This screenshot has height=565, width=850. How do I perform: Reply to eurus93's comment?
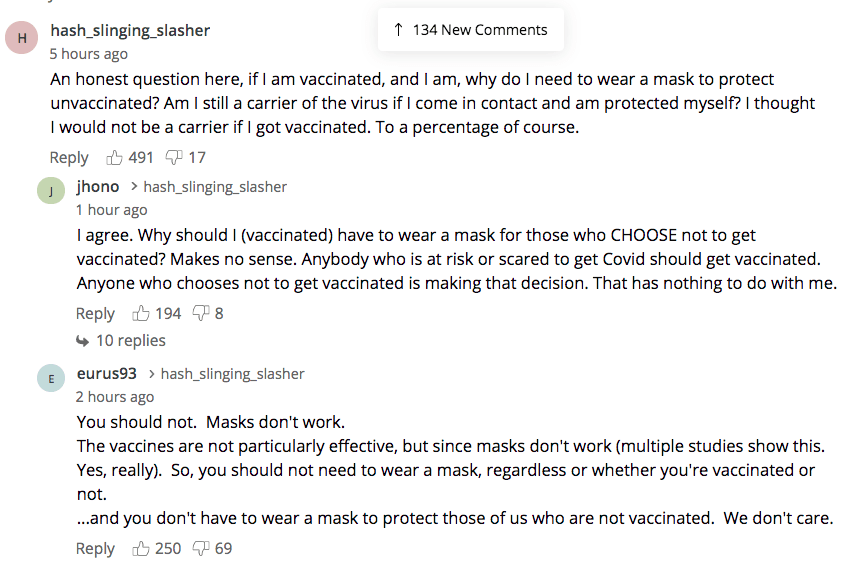point(96,548)
